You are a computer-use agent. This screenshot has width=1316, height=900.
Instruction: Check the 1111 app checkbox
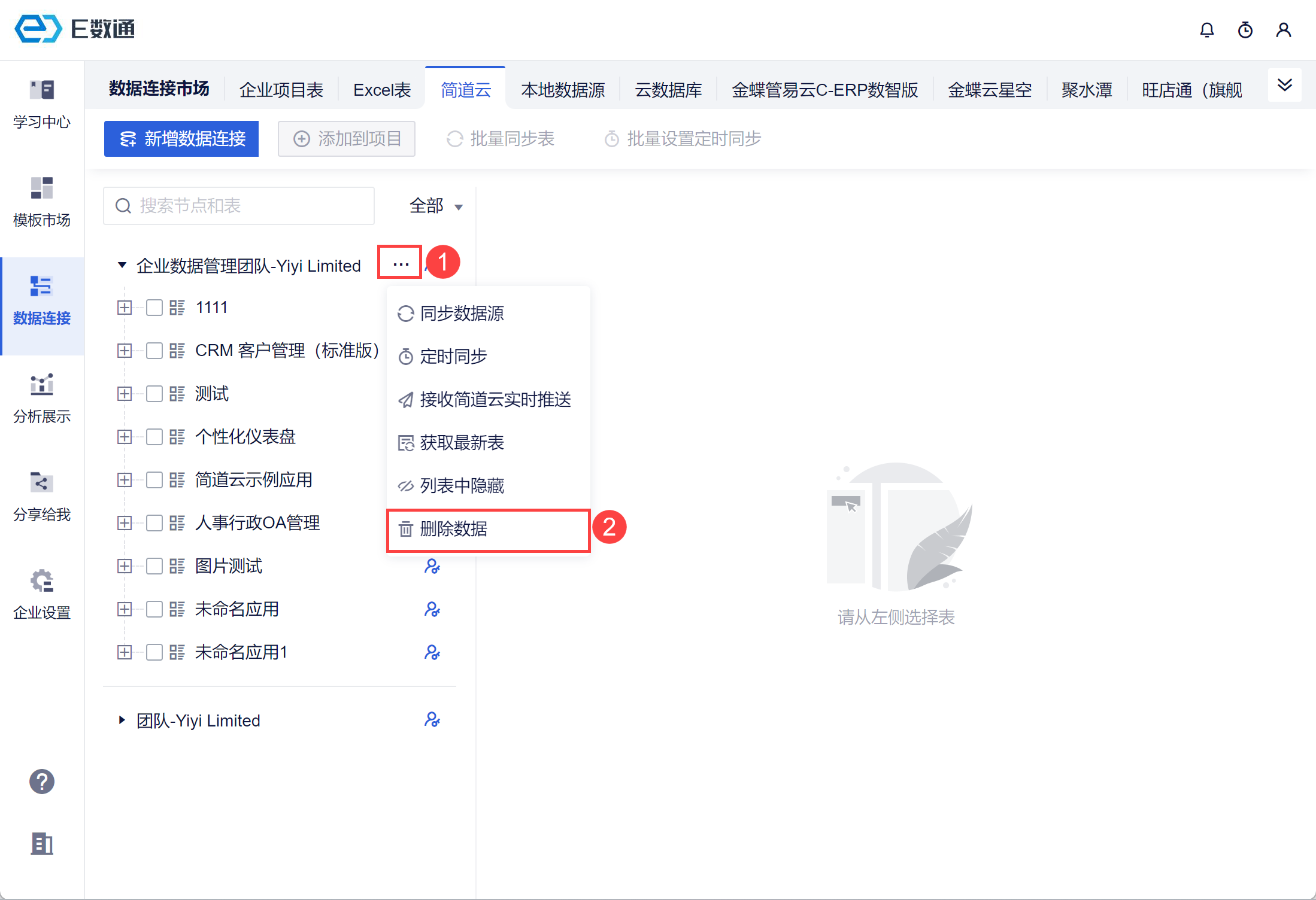click(154, 308)
